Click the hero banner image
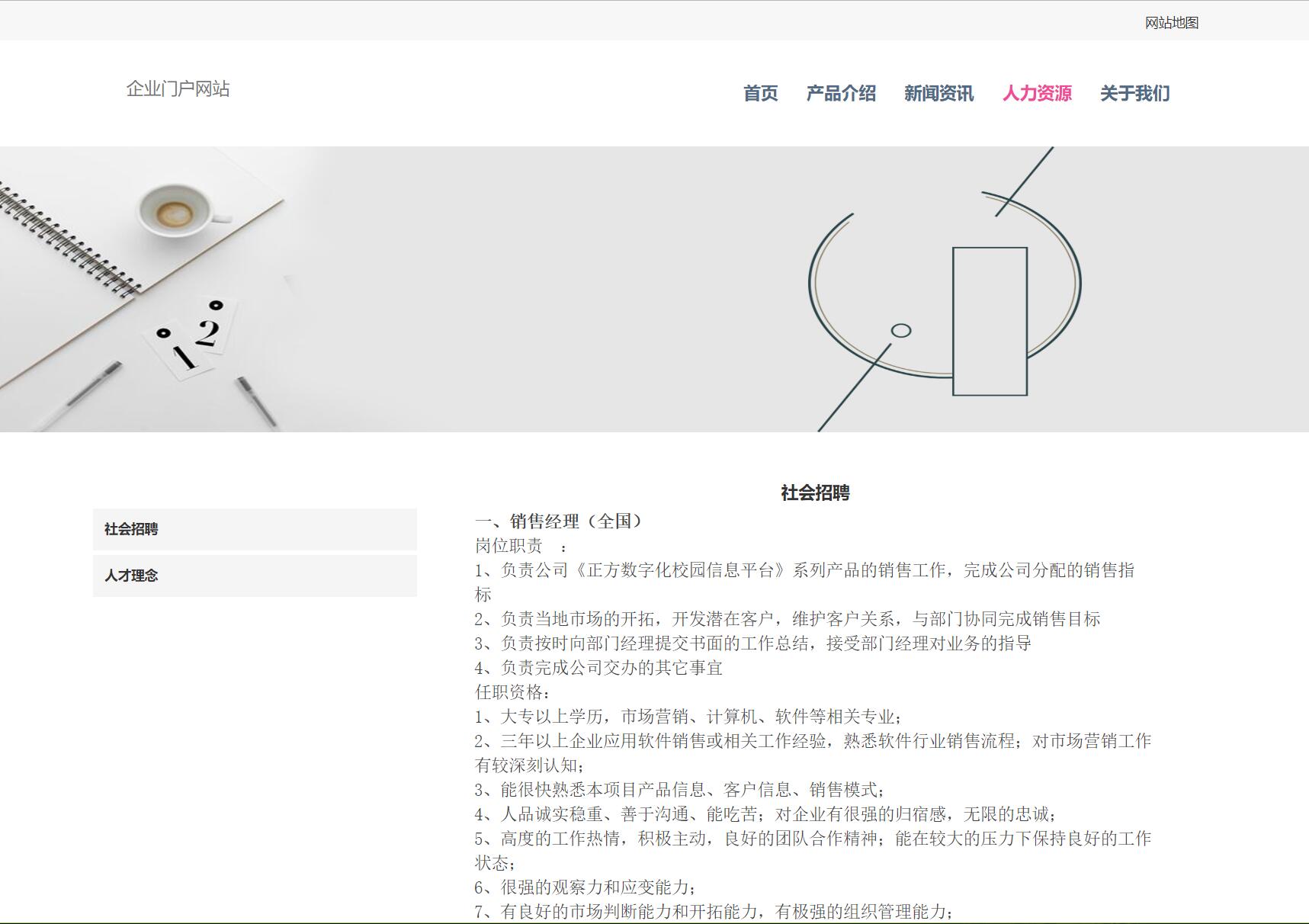Viewport: 1309px width, 924px height. click(x=654, y=289)
